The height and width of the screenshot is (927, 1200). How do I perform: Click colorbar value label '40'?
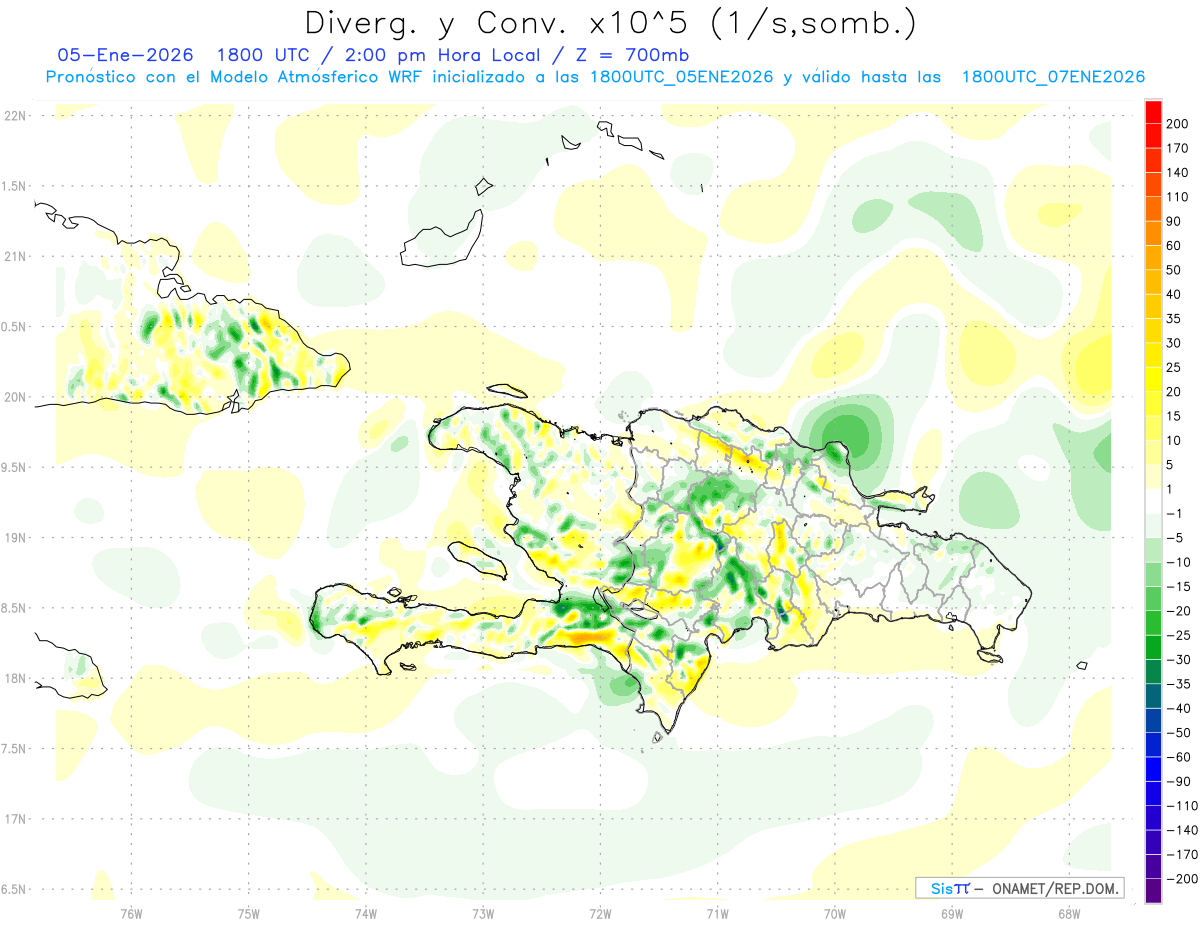tap(1174, 295)
